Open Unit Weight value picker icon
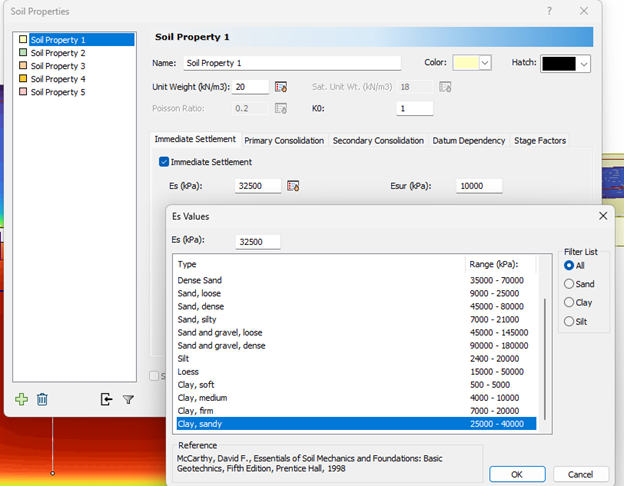 pyautogui.click(x=281, y=87)
